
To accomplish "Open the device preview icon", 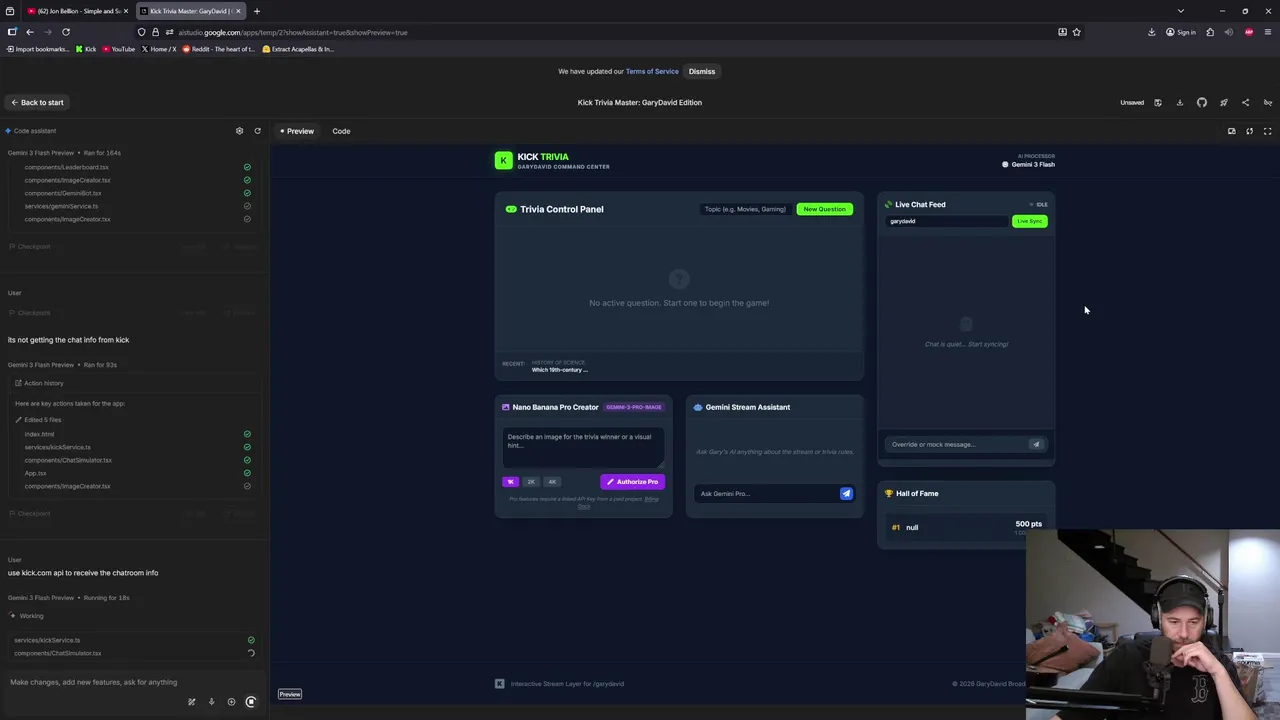I will pos(1232,131).
